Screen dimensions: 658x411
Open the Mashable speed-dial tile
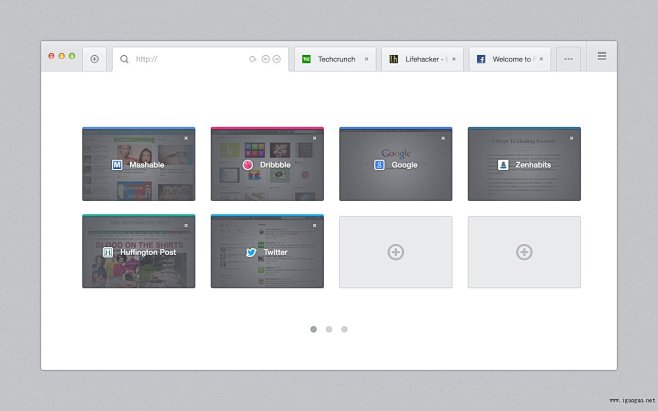[x=138, y=164]
